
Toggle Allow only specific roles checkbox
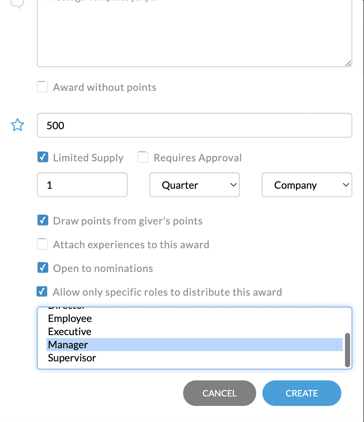click(x=42, y=291)
